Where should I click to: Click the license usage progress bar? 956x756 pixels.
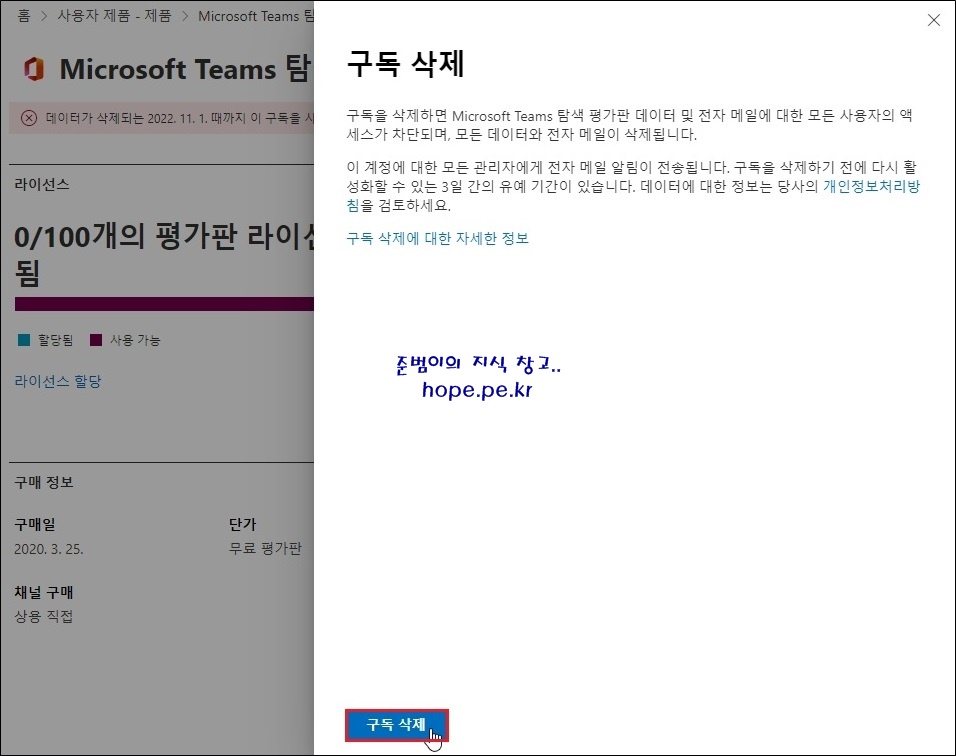point(164,304)
